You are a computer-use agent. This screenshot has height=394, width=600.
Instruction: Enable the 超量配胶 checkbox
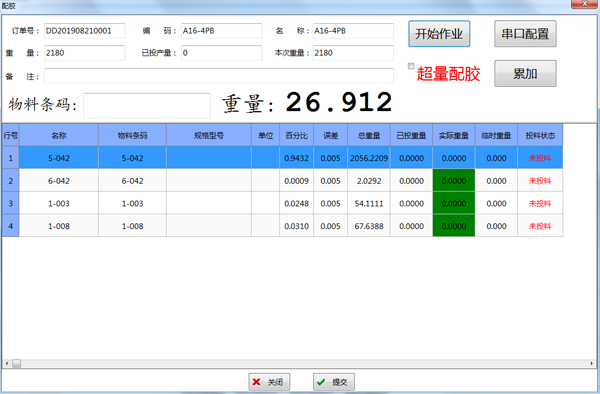coord(411,66)
